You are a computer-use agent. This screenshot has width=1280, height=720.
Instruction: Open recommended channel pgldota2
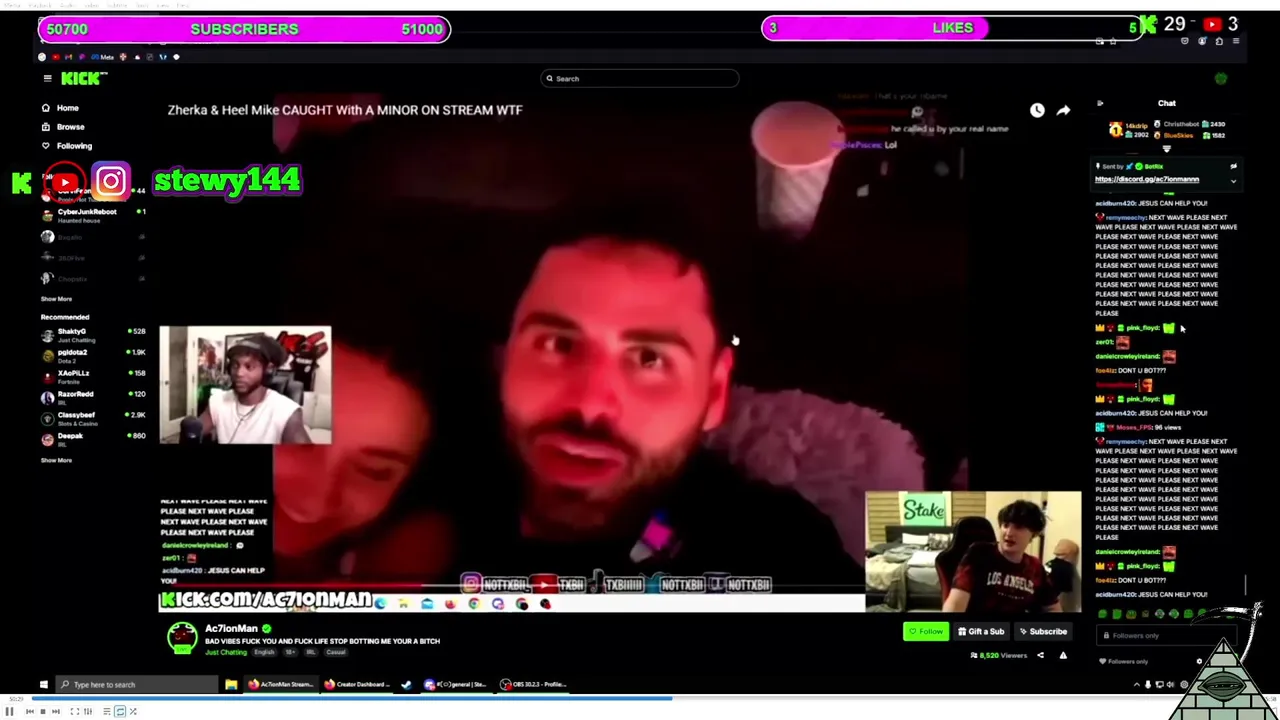pyautogui.click(x=94, y=355)
